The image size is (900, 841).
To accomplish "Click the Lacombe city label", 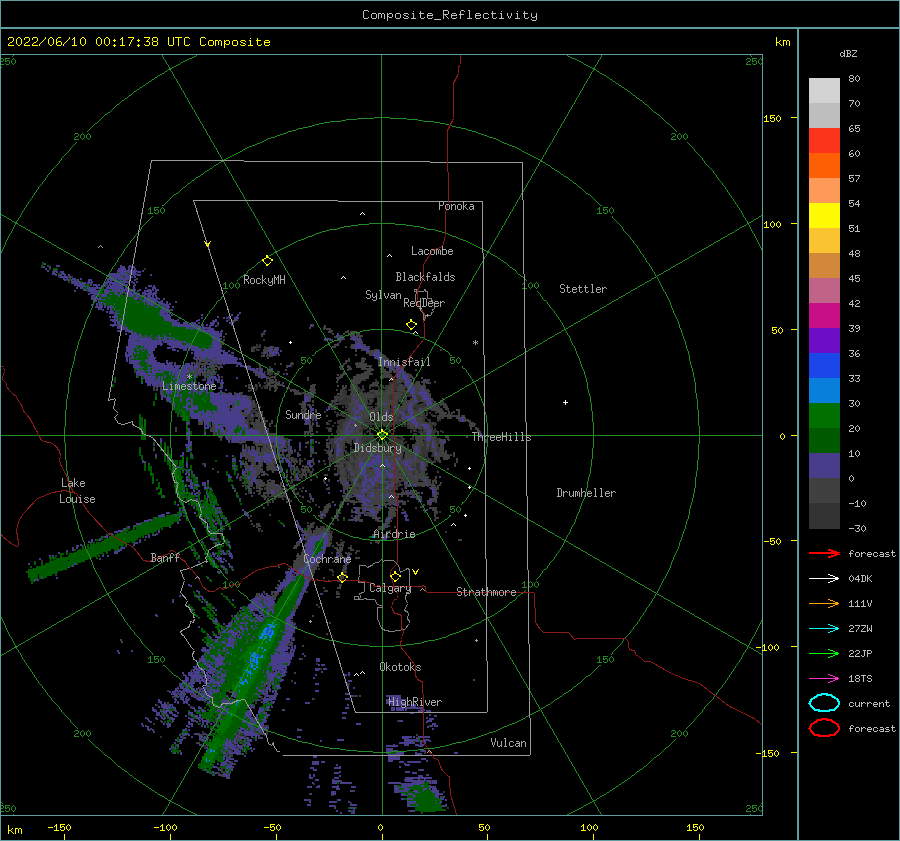I will coord(432,251).
